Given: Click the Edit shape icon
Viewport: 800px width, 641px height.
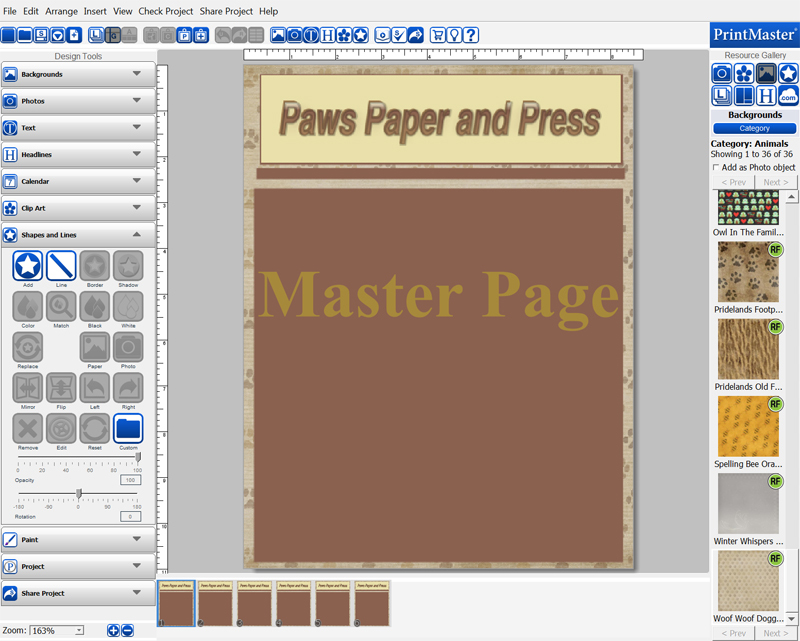Looking at the screenshot, I should click(x=61, y=429).
